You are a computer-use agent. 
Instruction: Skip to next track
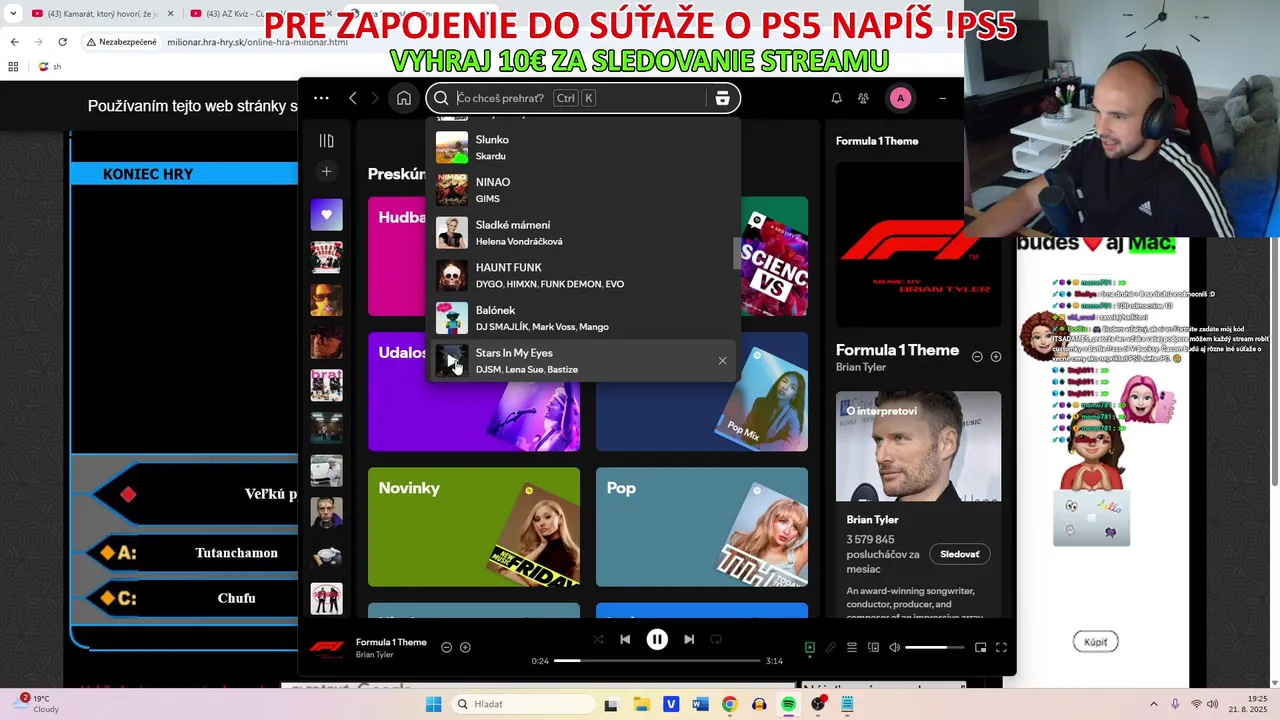tap(689, 639)
